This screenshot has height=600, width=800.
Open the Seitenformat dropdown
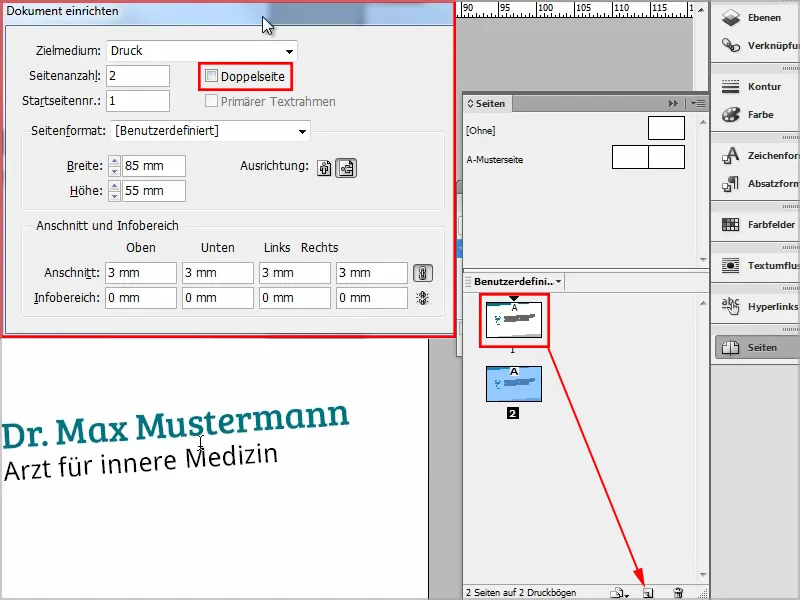pyautogui.click(x=210, y=131)
